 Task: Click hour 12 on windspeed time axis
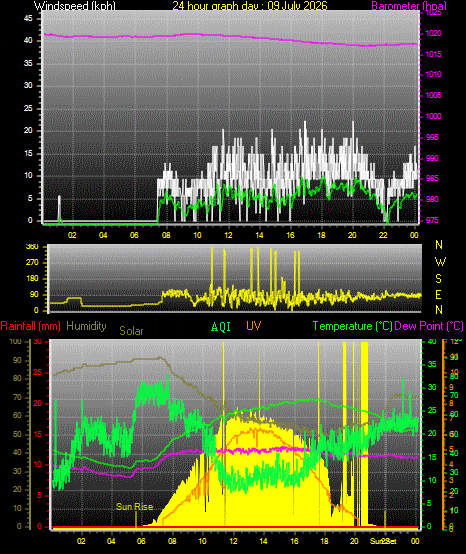(228, 235)
